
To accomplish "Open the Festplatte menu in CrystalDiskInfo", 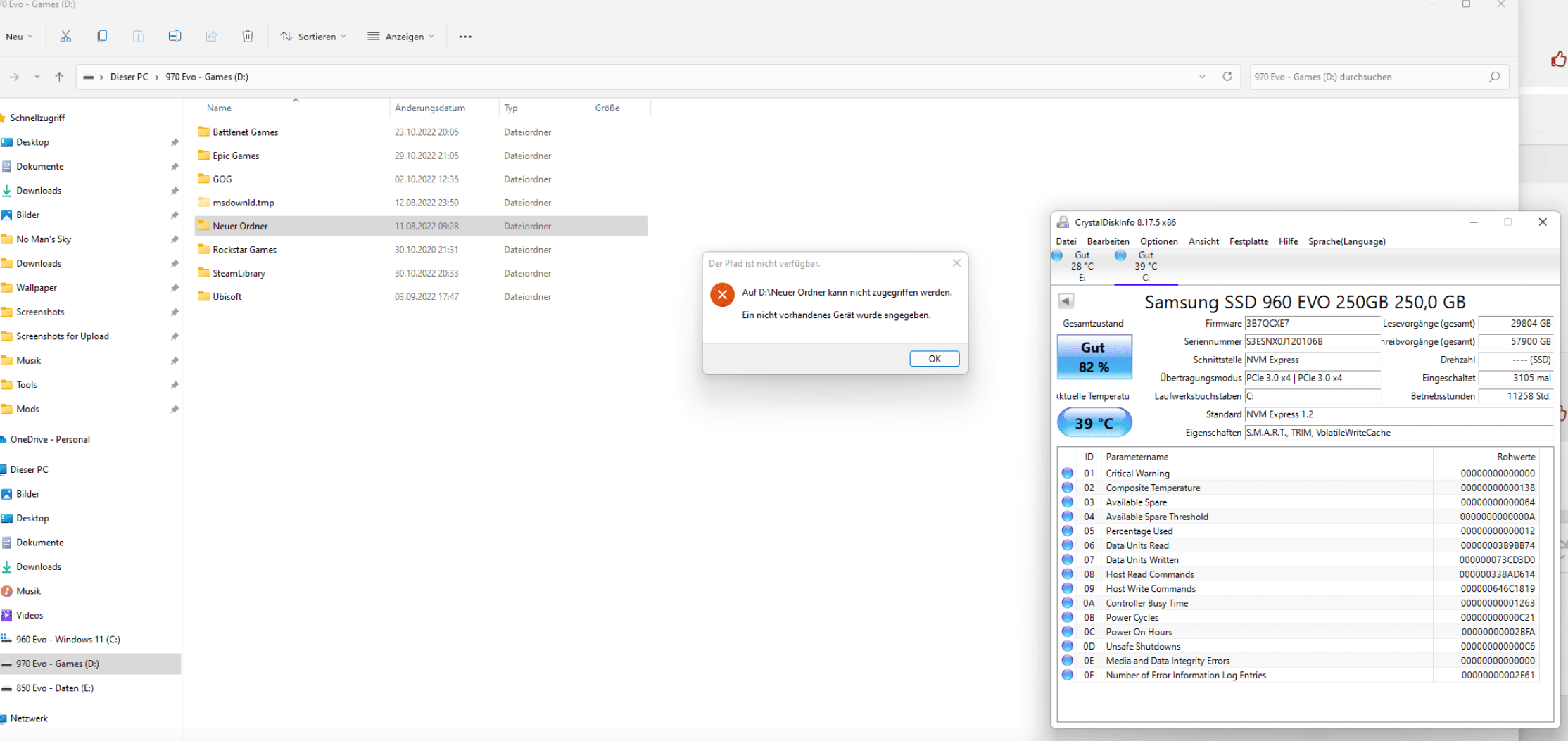I will coord(1248,241).
